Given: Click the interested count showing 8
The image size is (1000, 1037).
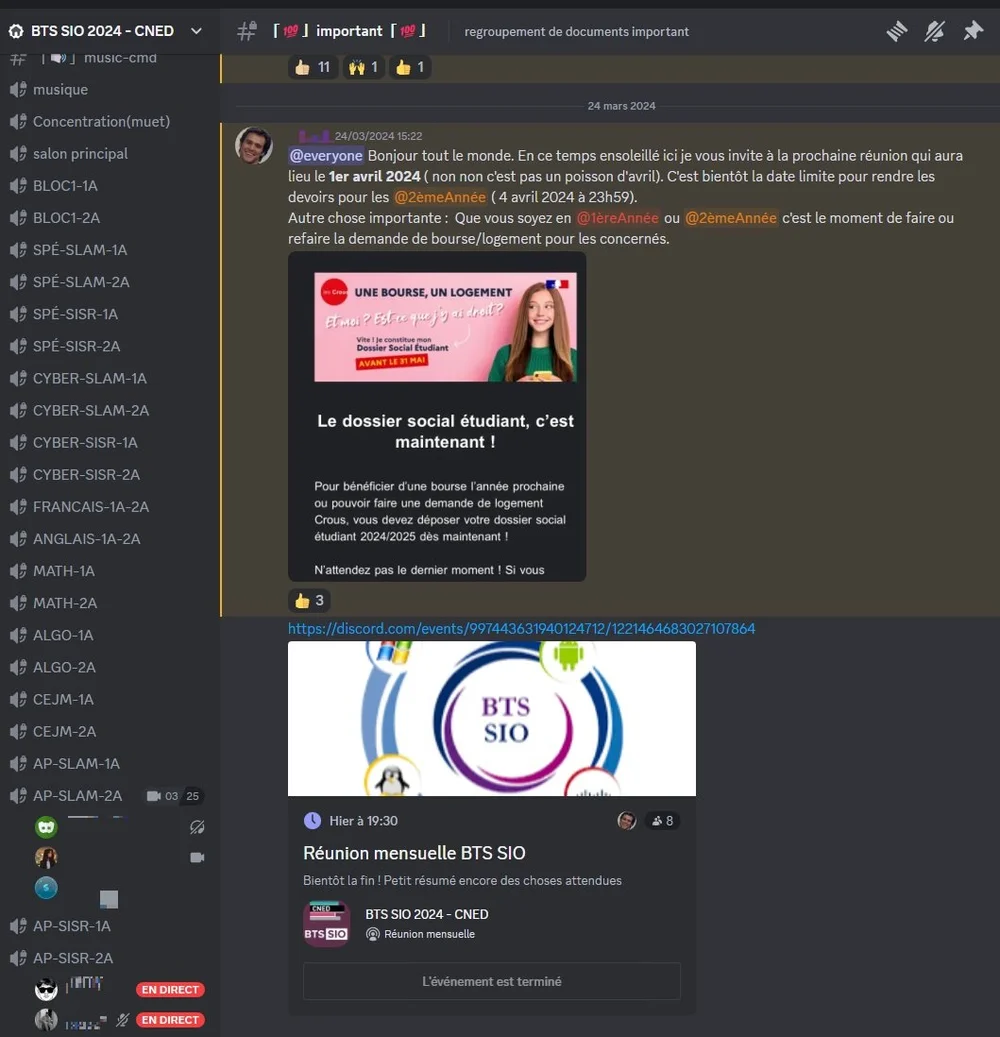Looking at the screenshot, I should coord(662,821).
